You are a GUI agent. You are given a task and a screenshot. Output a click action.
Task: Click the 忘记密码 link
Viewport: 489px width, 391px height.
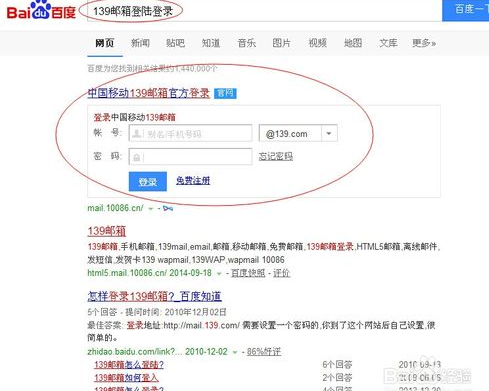coord(276,156)
